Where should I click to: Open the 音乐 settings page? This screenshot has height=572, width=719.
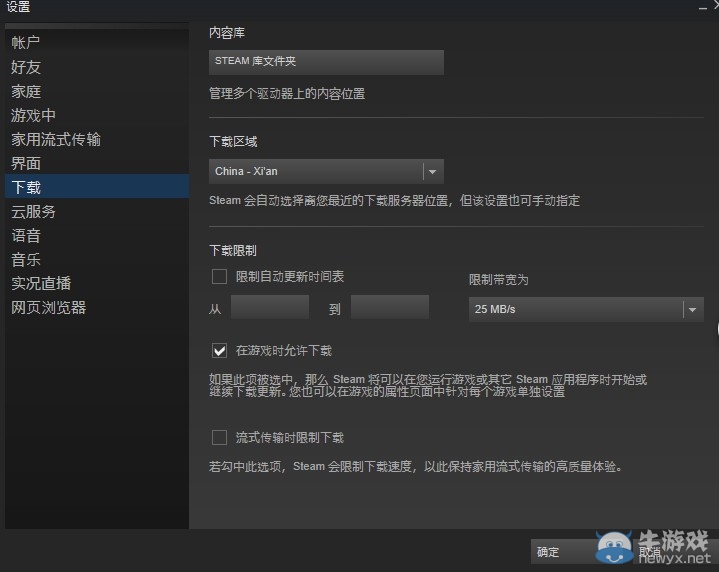97,260
